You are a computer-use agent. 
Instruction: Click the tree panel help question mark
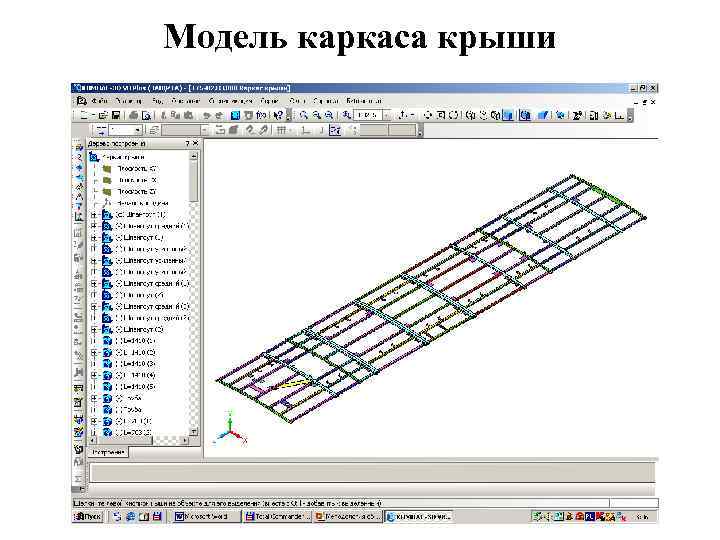[x=187, y=144]
